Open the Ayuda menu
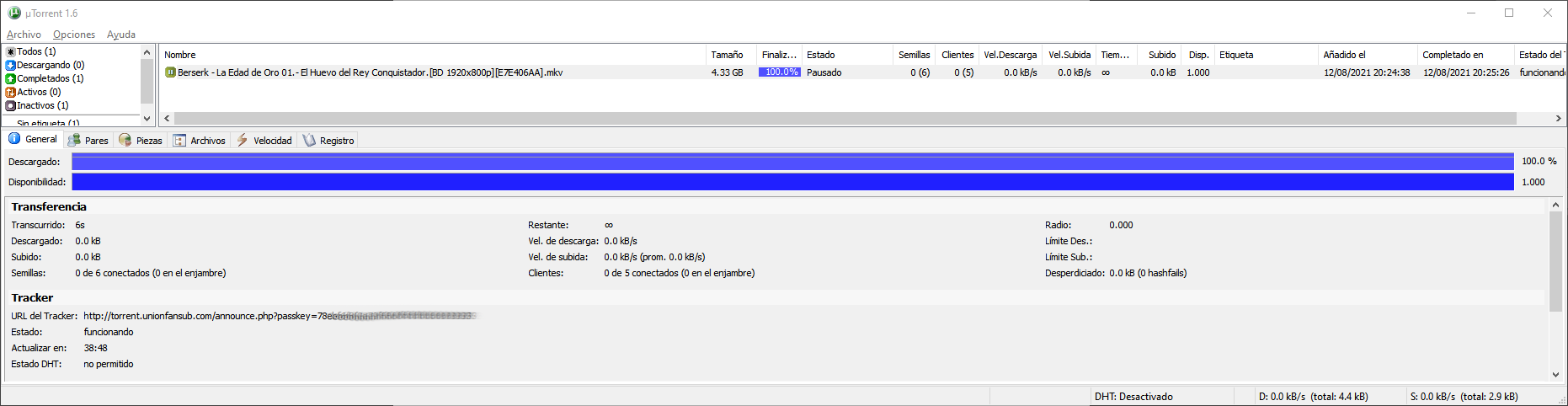 (121, 35)
